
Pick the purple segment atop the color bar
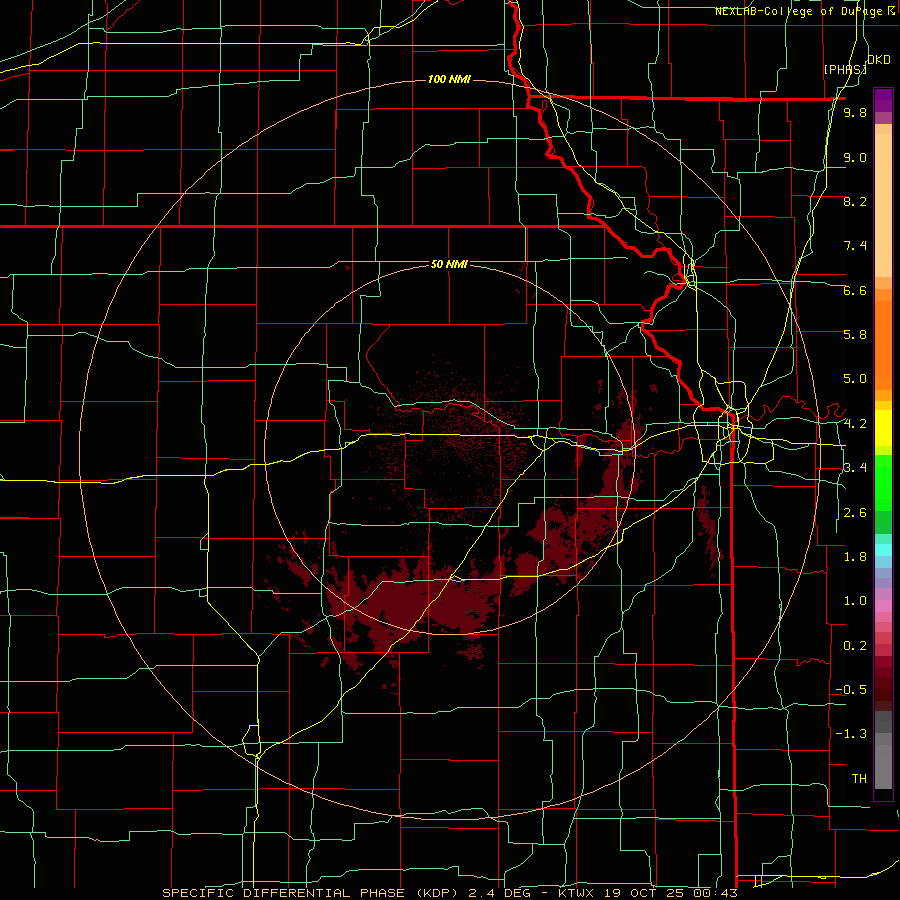pyautogui.click(x=883, y=100)
